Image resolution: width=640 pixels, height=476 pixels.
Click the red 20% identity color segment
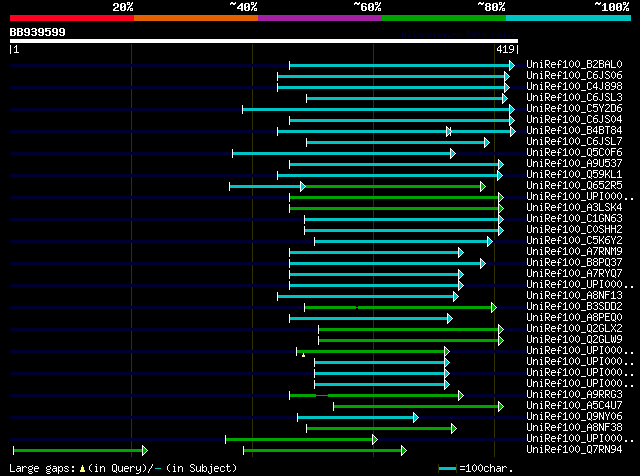[x=72, y=18]
